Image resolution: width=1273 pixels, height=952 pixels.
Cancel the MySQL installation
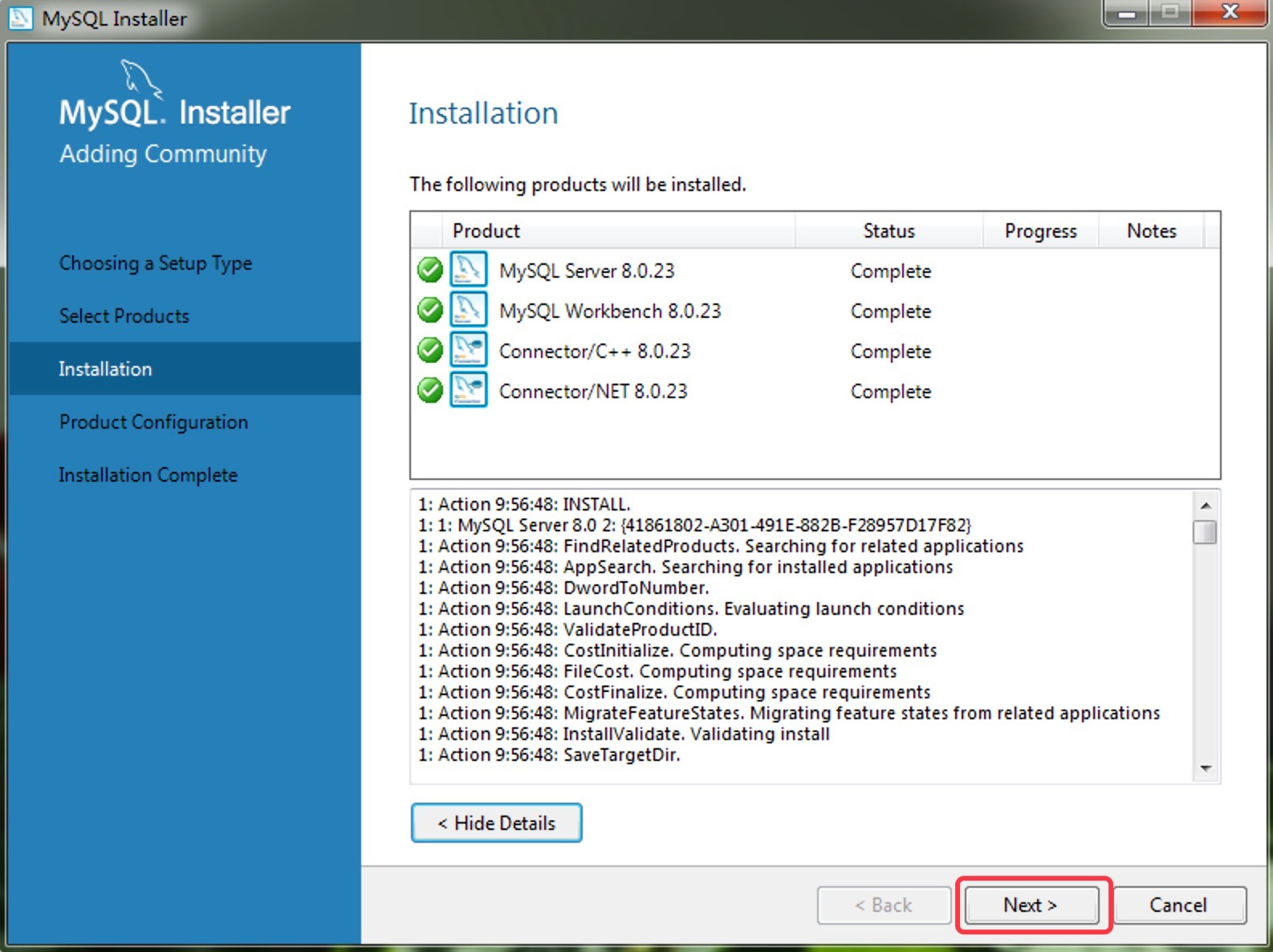tap(1178, 905)
